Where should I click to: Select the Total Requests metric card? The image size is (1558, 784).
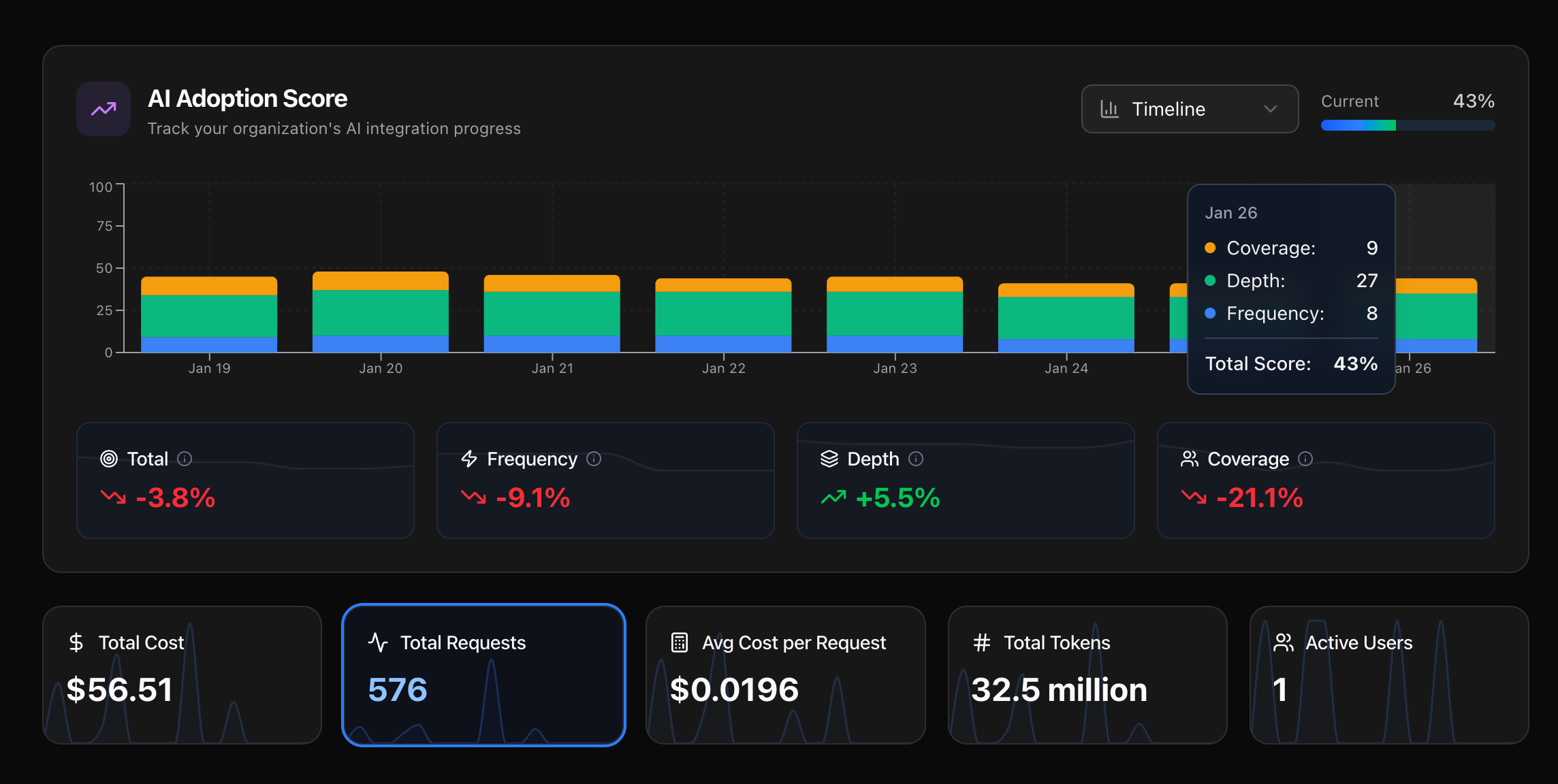coord(483,674)
